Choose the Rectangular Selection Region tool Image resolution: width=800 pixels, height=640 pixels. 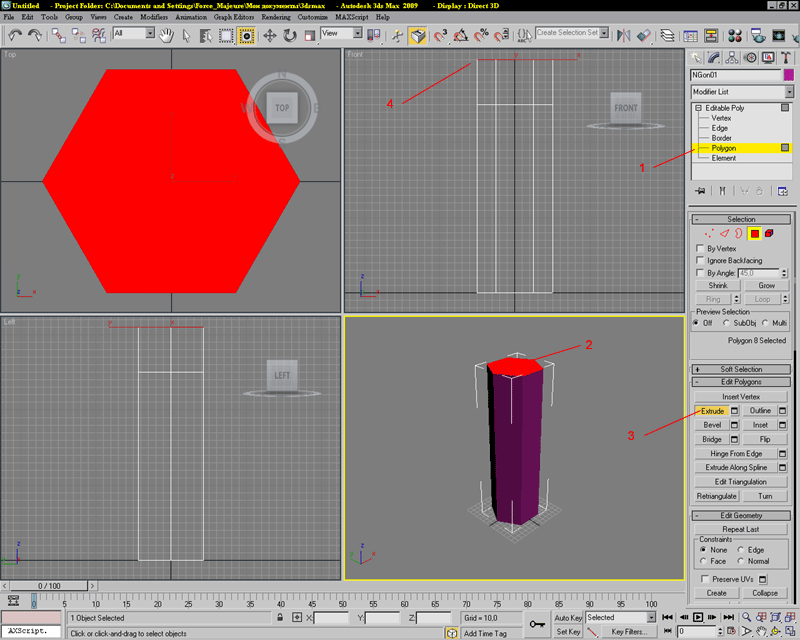pos(226,35)
